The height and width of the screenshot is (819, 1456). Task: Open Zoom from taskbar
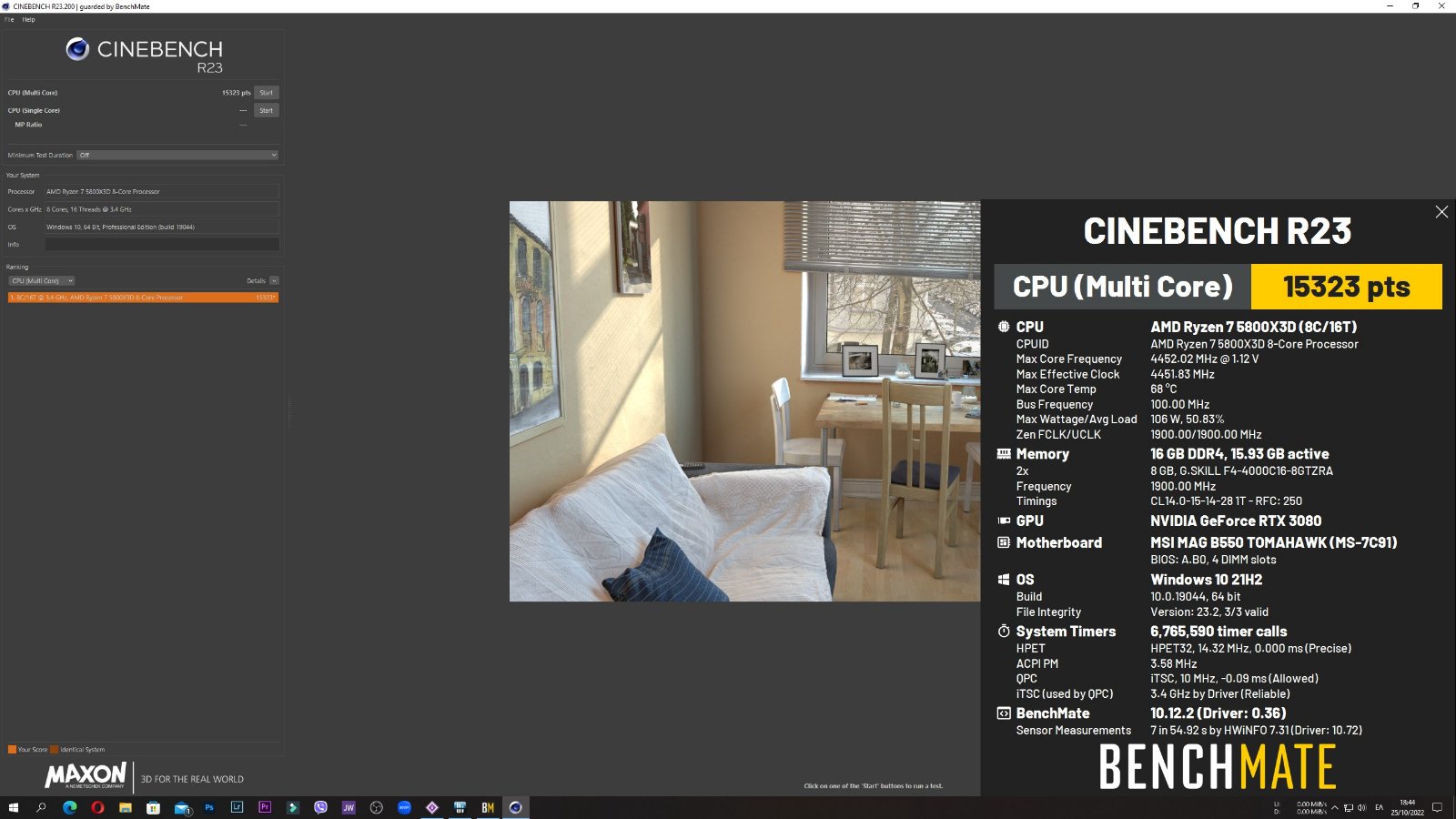click(x=404, y=807)
